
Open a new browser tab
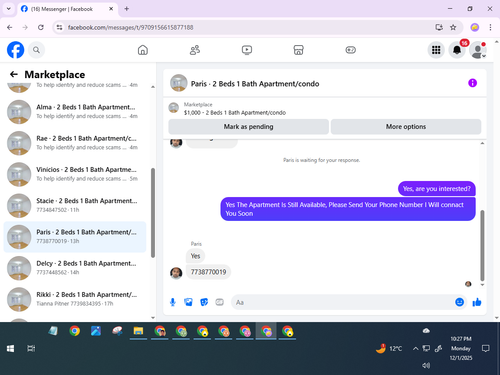coord(126,9)
